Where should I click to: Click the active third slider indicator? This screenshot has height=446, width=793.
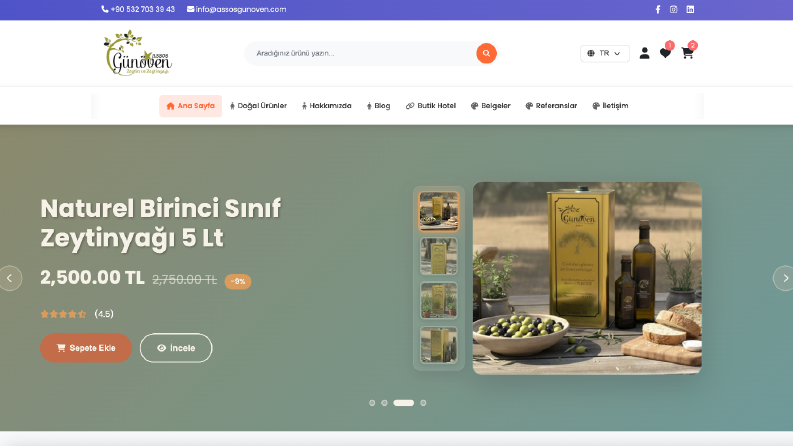click(x=404, y=403)
